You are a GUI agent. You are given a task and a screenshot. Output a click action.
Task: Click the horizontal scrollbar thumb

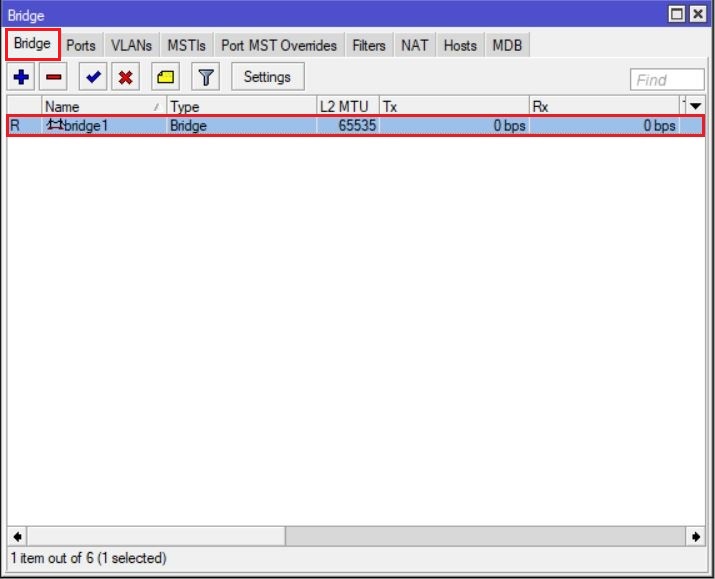156,537
